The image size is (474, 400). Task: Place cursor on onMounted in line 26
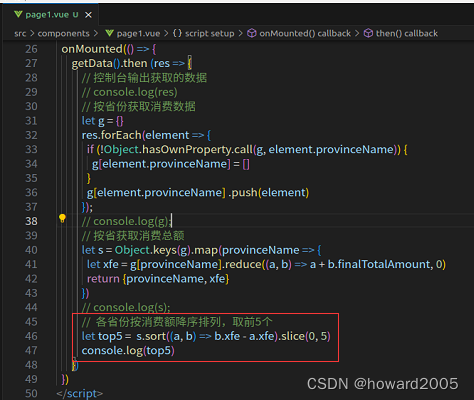(x=92, y=49)
